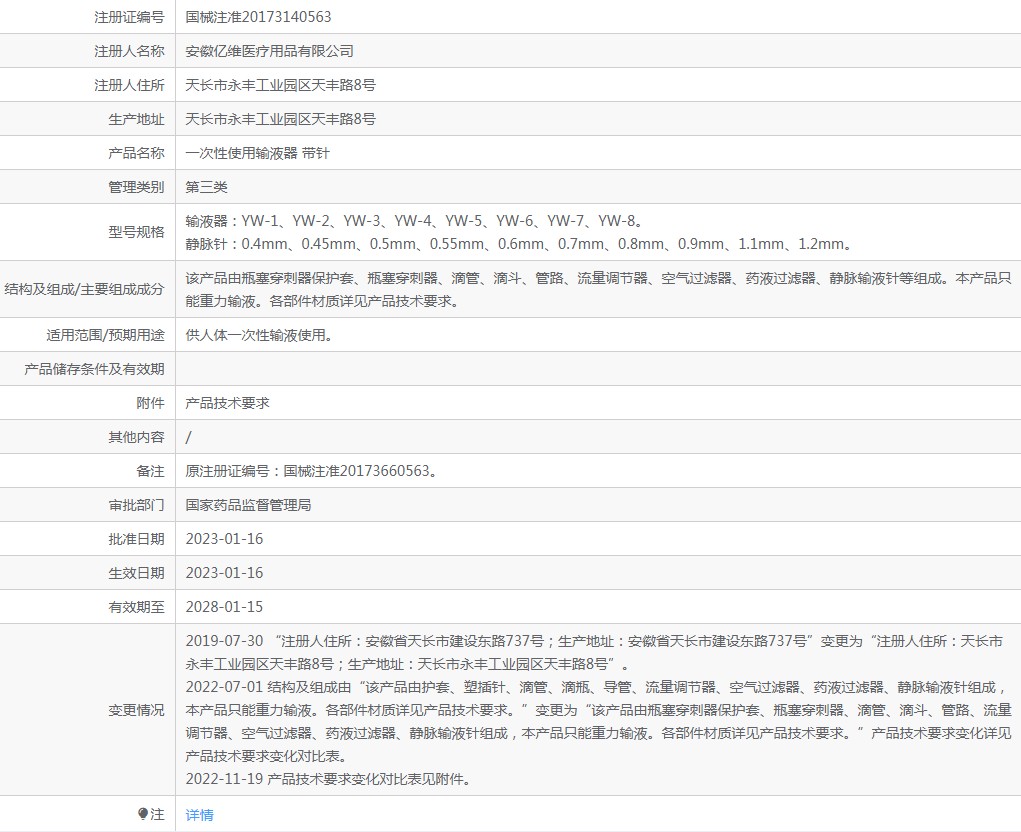Click the 注册证编号 row label
Image resolution: width=1021 pixels, height=832 pixels.
coord(129,17)
